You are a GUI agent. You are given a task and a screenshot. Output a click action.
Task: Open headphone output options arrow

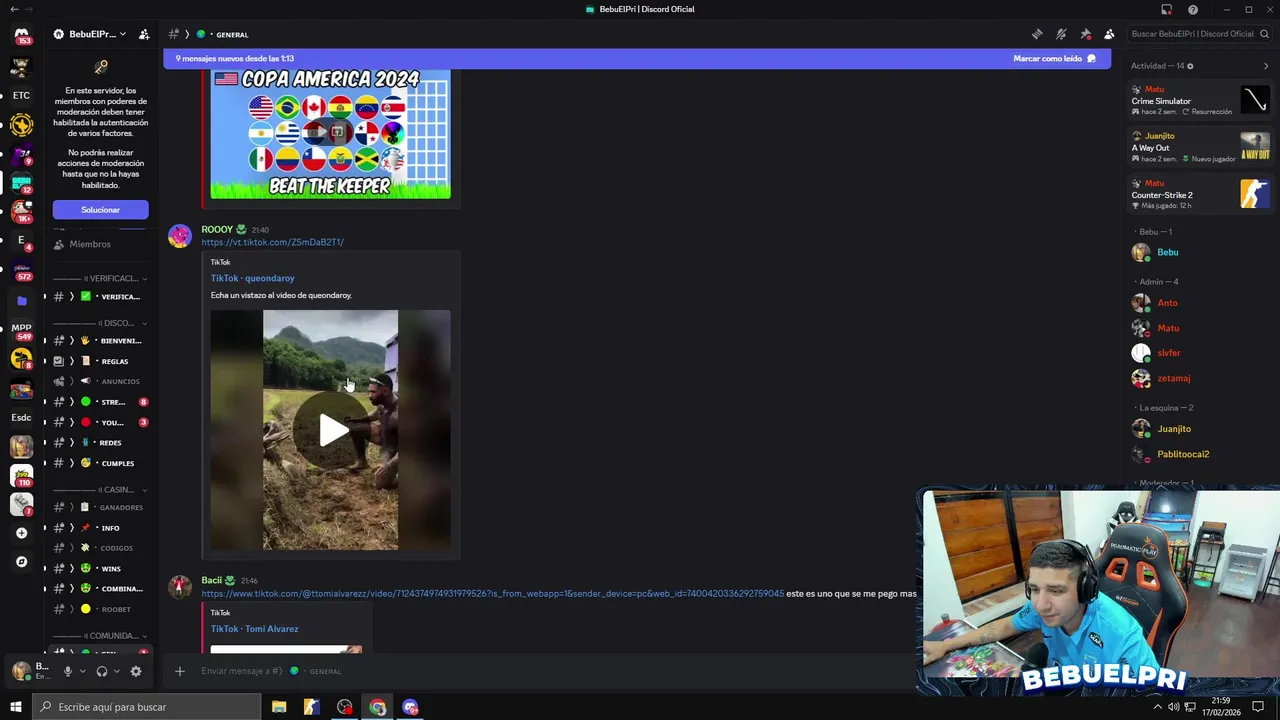(x=116, y=671)
